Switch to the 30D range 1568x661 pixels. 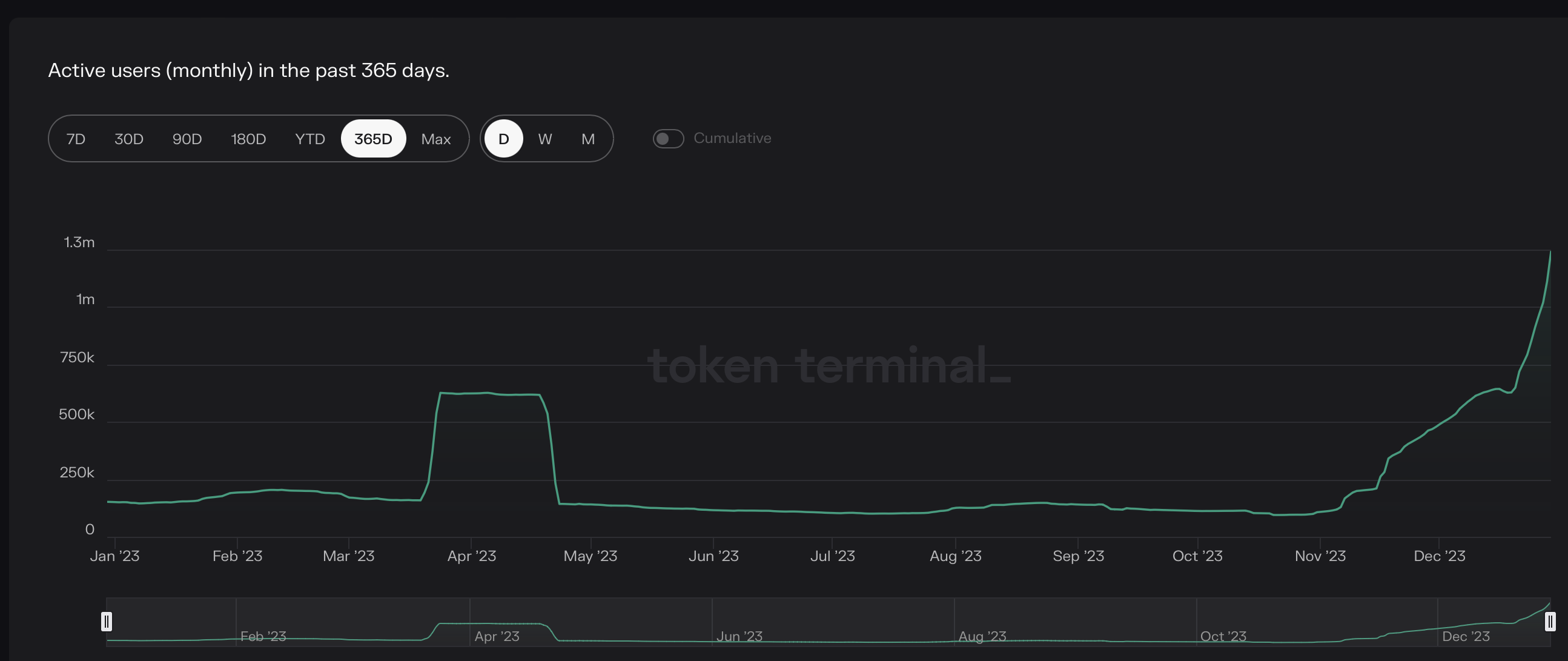pos(129,139)
